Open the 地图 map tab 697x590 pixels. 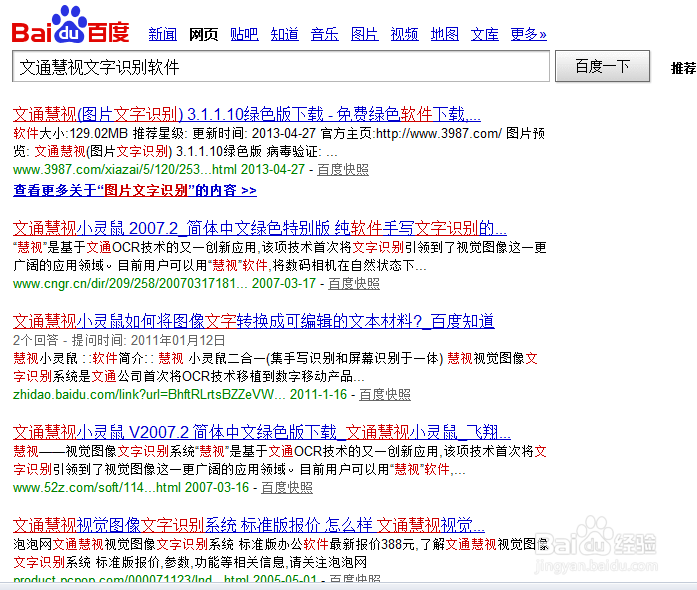(445, 34)
